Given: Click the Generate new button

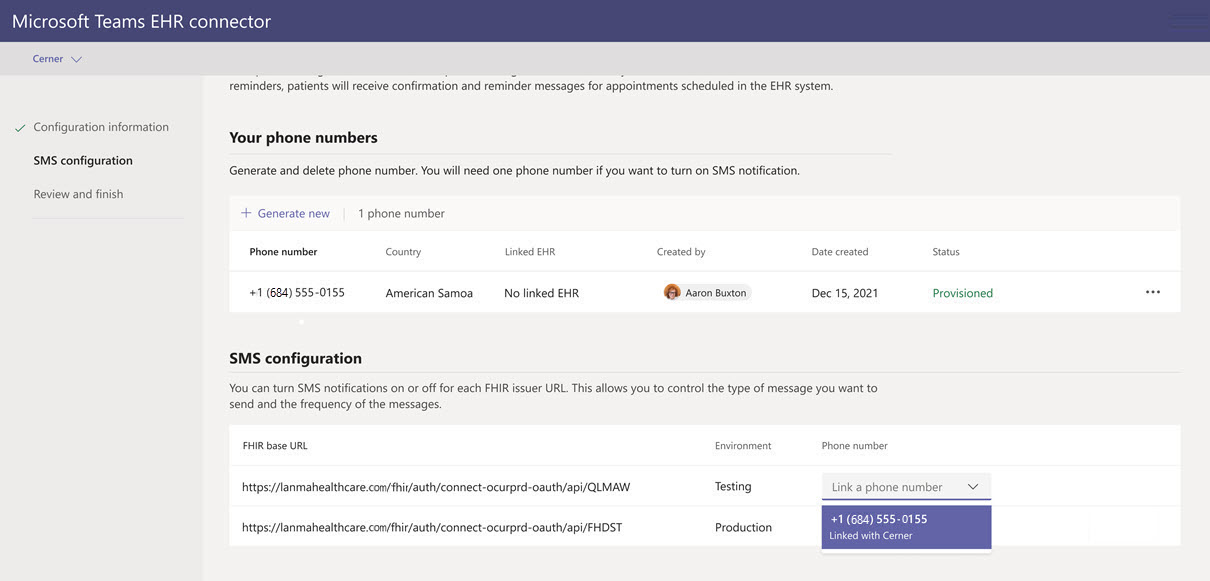Looking at the screenshot, I should click(292, 213).
